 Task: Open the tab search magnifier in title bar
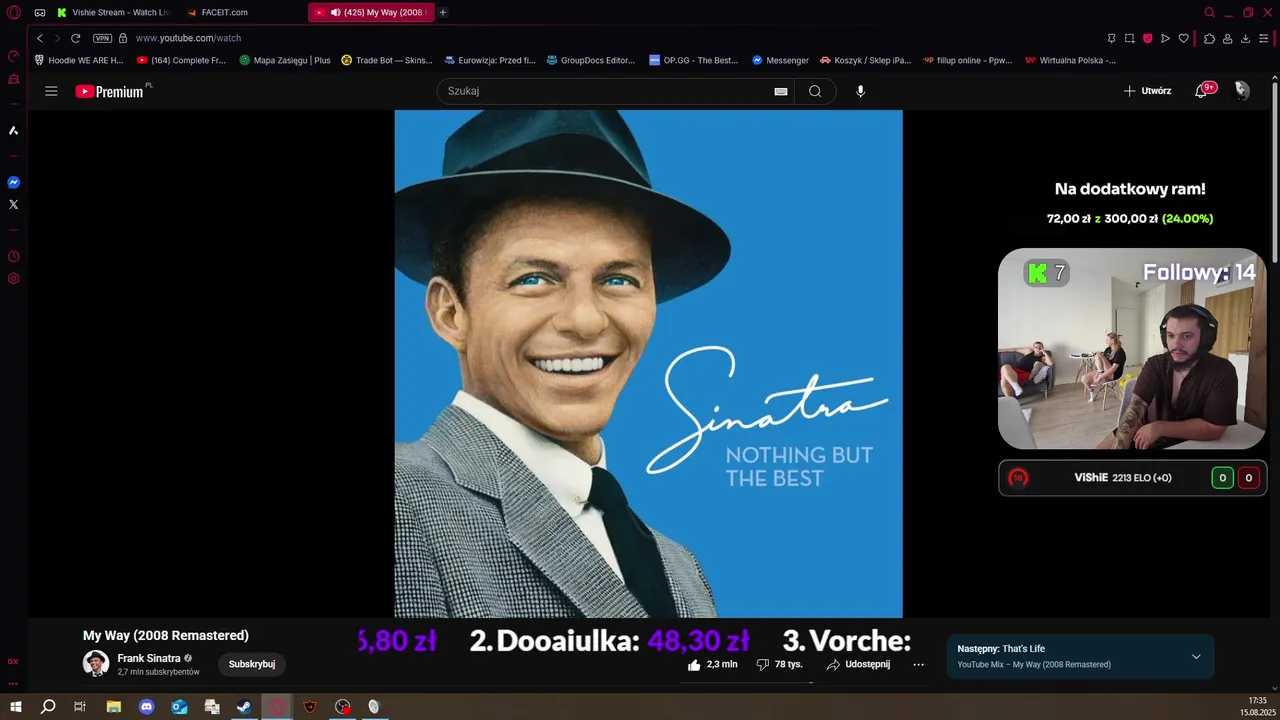(1209, 12)
